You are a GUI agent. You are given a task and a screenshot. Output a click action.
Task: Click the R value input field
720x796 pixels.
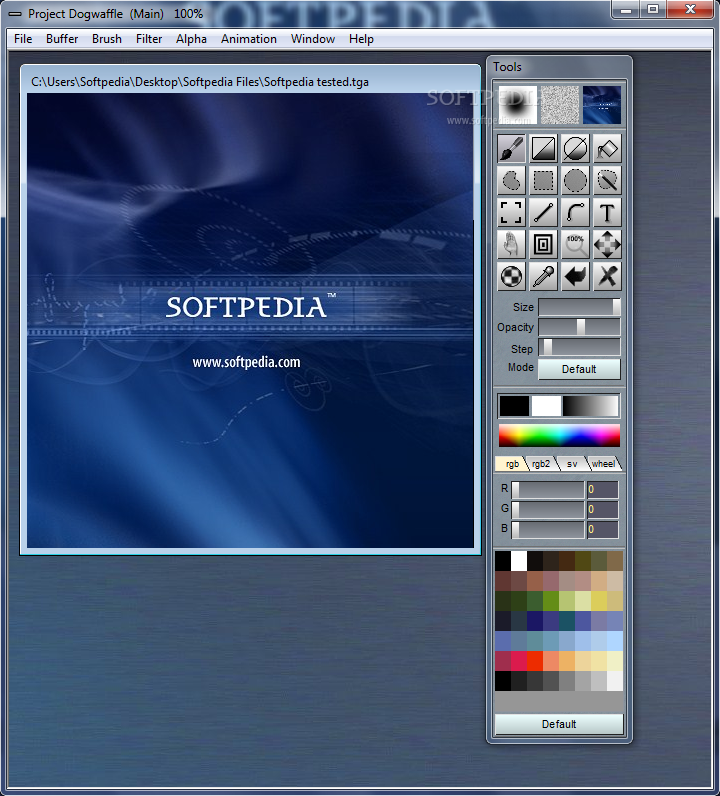tap(603, 490)
